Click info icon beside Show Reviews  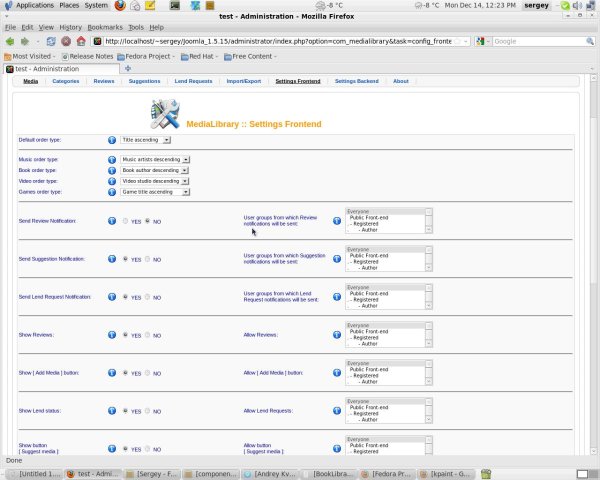[112, 335]
